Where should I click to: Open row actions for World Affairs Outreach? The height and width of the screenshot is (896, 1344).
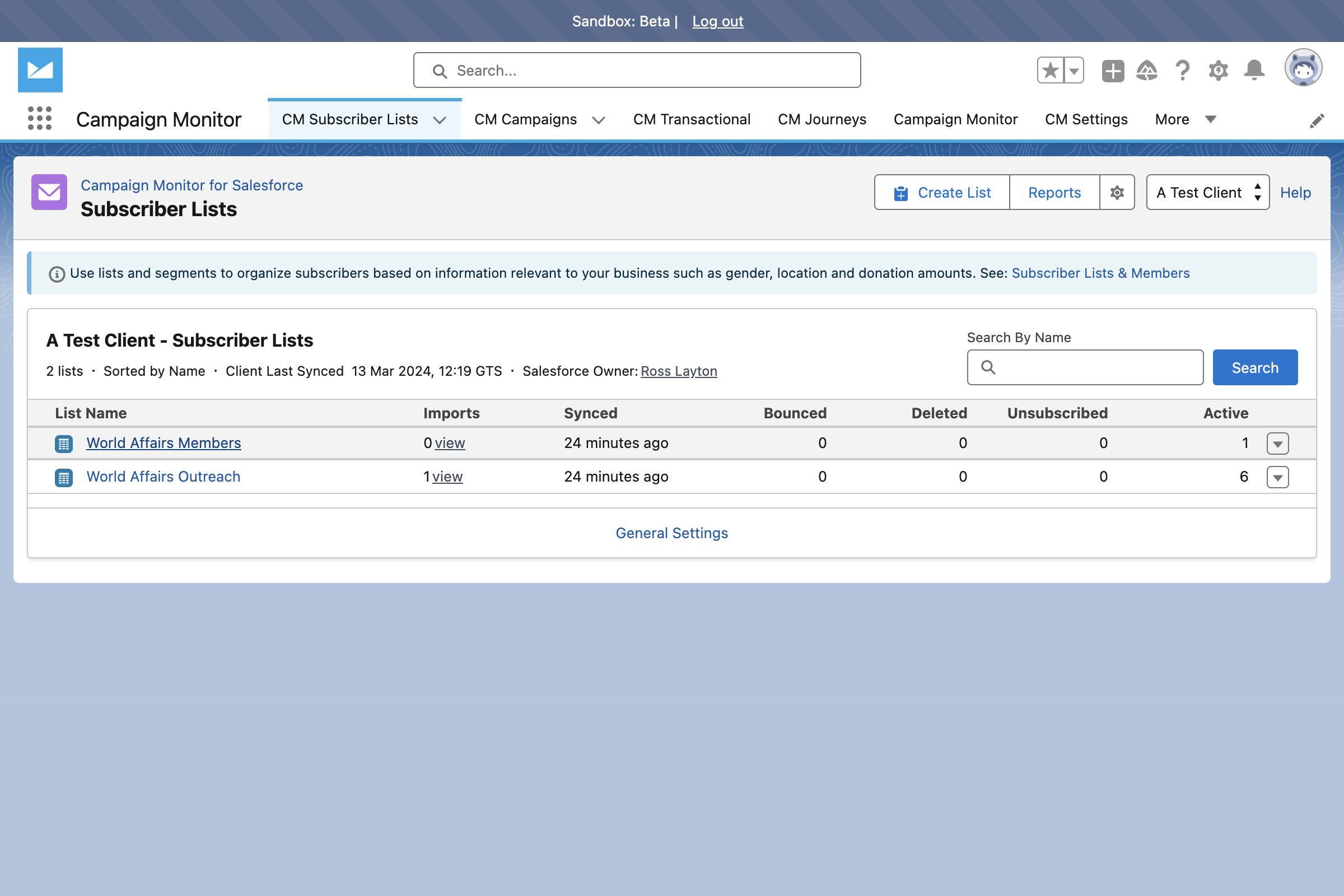tap(1278, 477)
